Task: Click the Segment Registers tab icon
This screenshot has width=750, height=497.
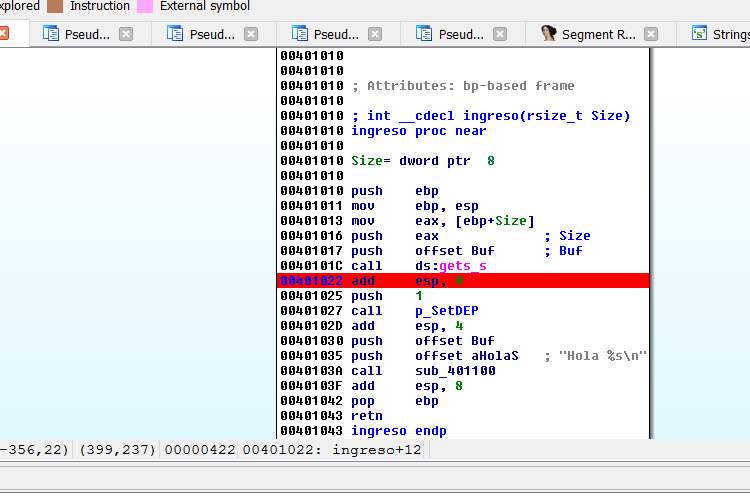Action: click(548, 34)
